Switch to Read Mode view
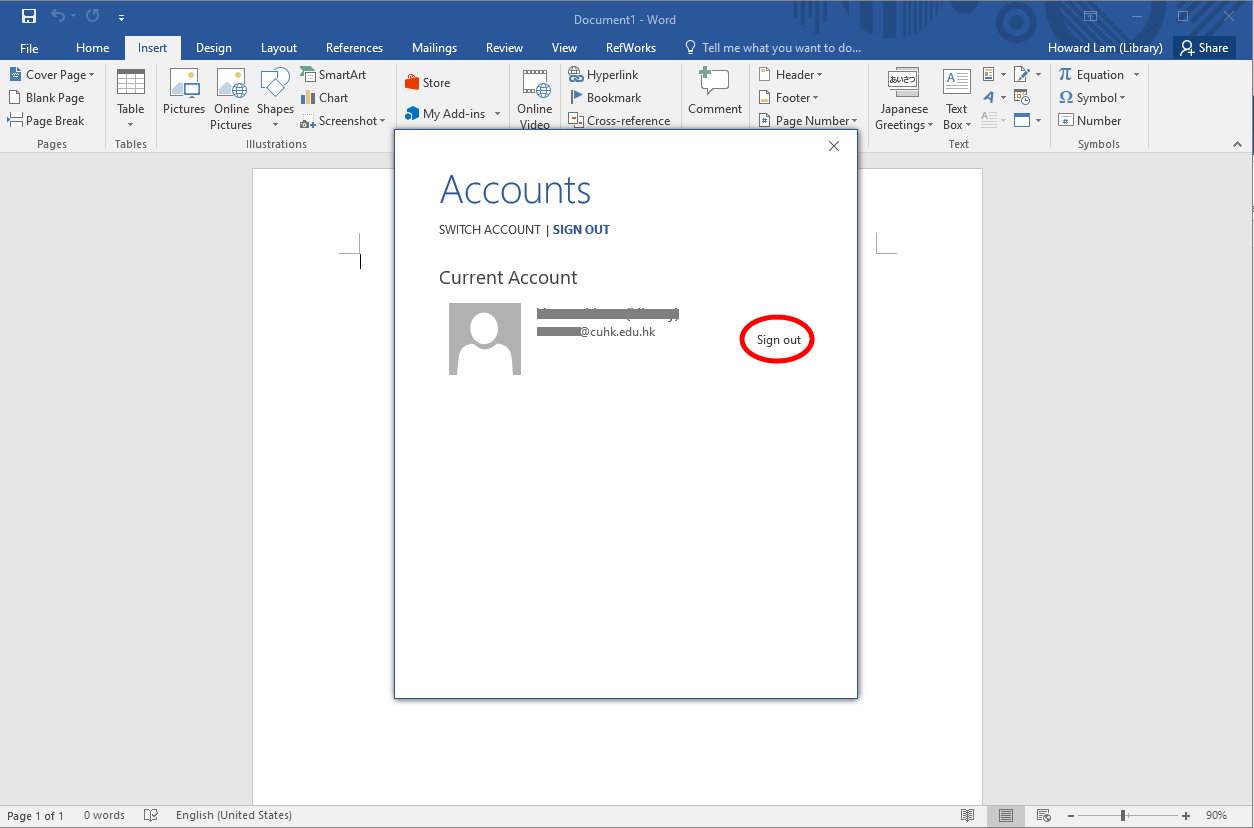 (967, 815)
